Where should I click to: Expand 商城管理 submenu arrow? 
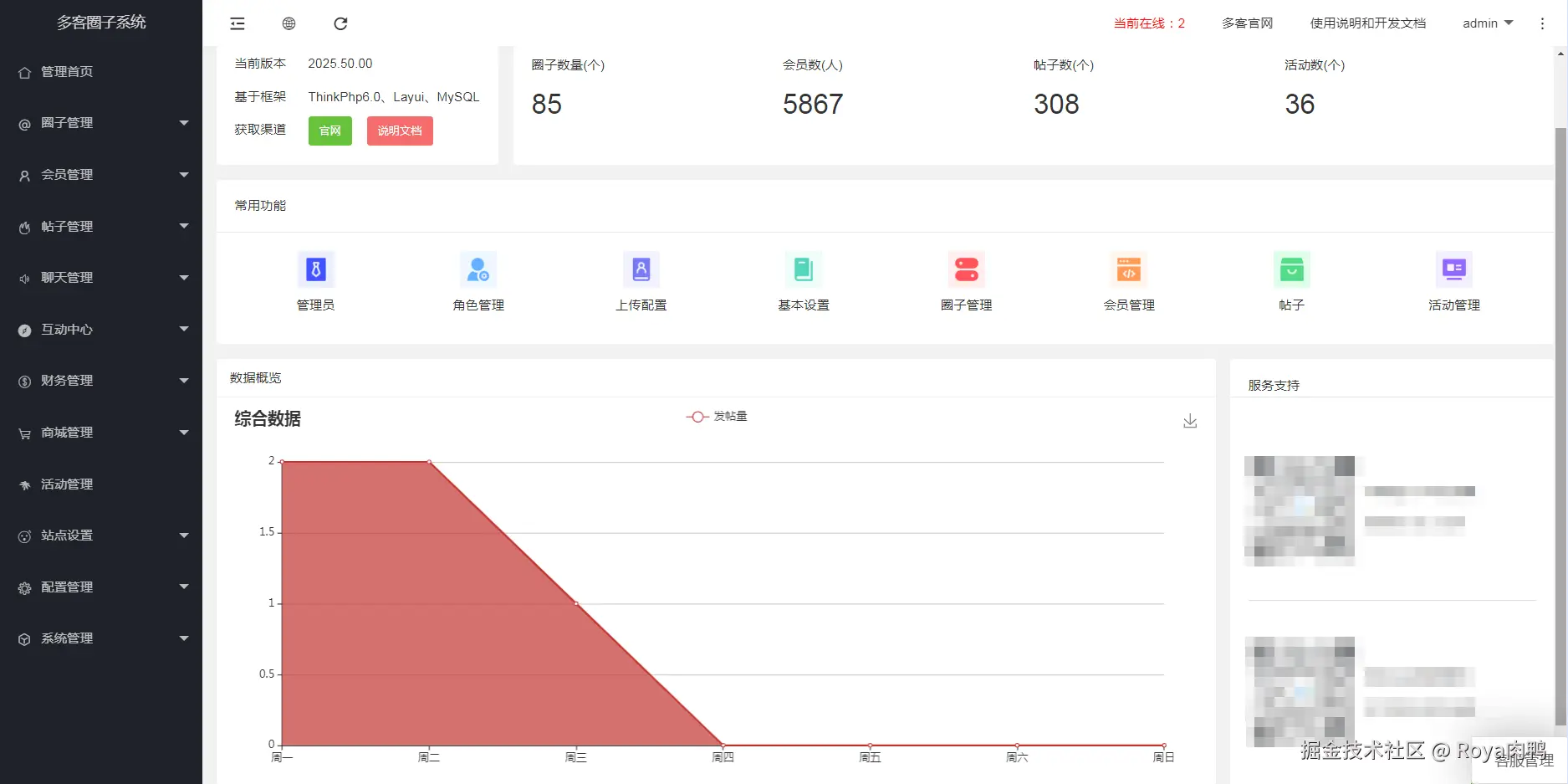(184, 433)
